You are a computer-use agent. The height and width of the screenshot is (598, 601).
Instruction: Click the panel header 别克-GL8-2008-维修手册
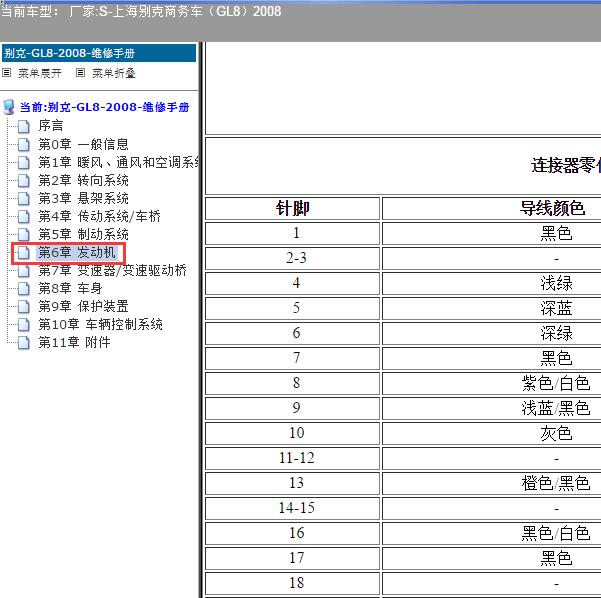[x=99, y=53]
